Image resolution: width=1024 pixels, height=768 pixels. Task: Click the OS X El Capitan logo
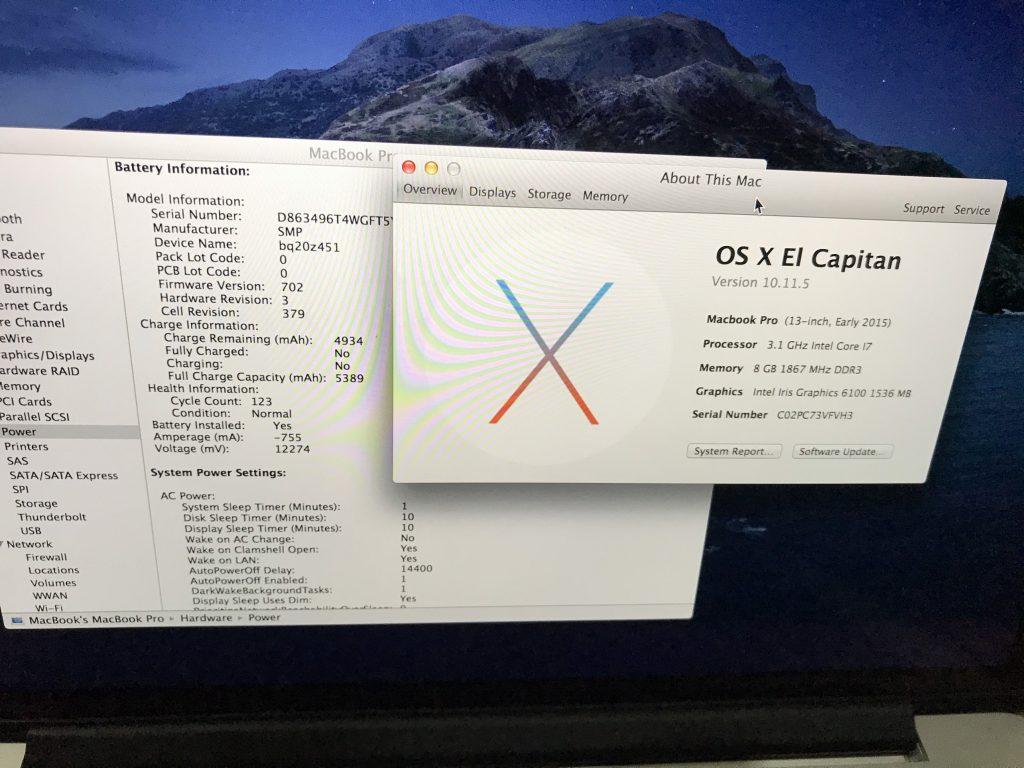[x=550, y=353]
